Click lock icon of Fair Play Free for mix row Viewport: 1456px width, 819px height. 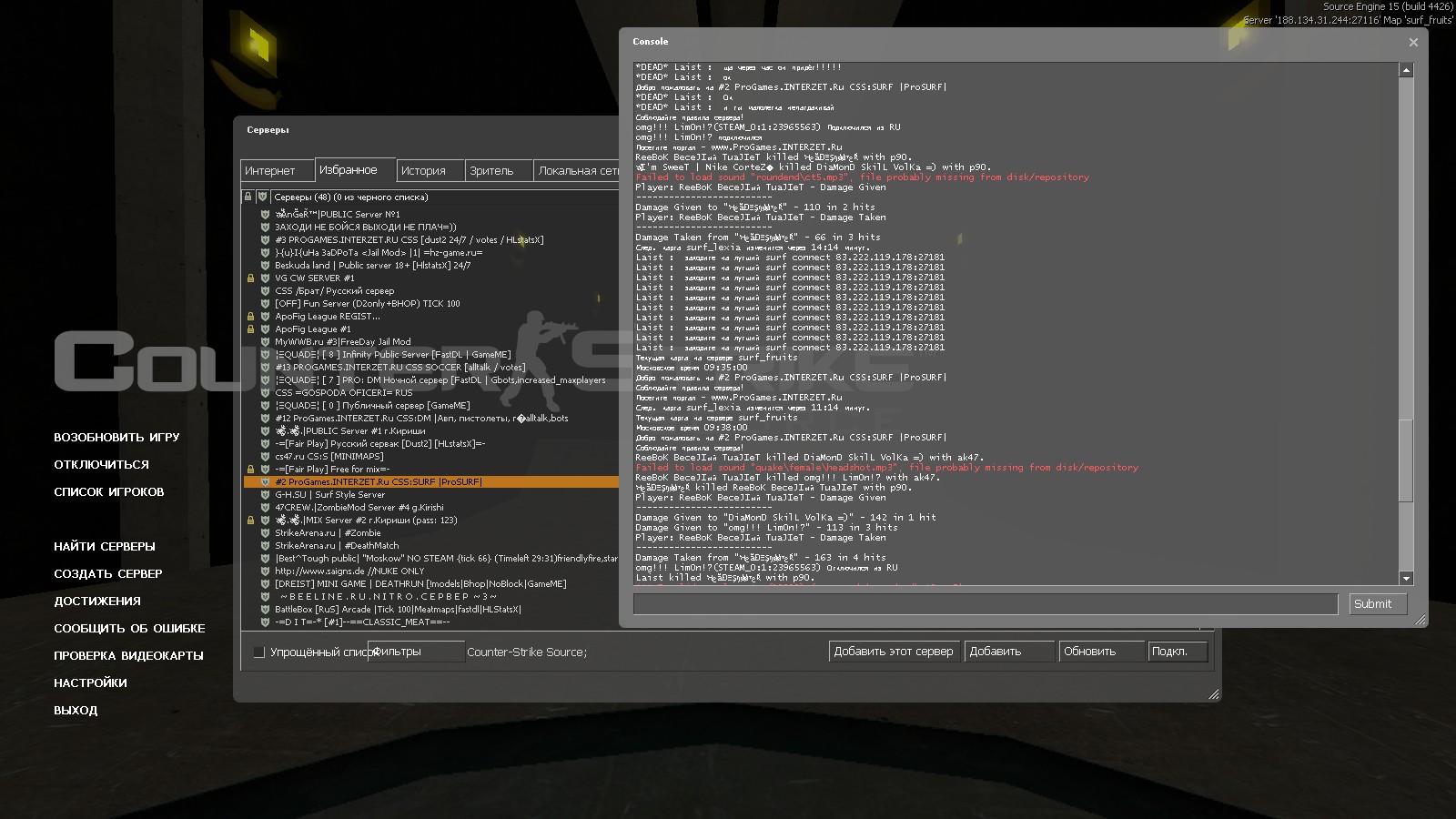click(250, 470)
